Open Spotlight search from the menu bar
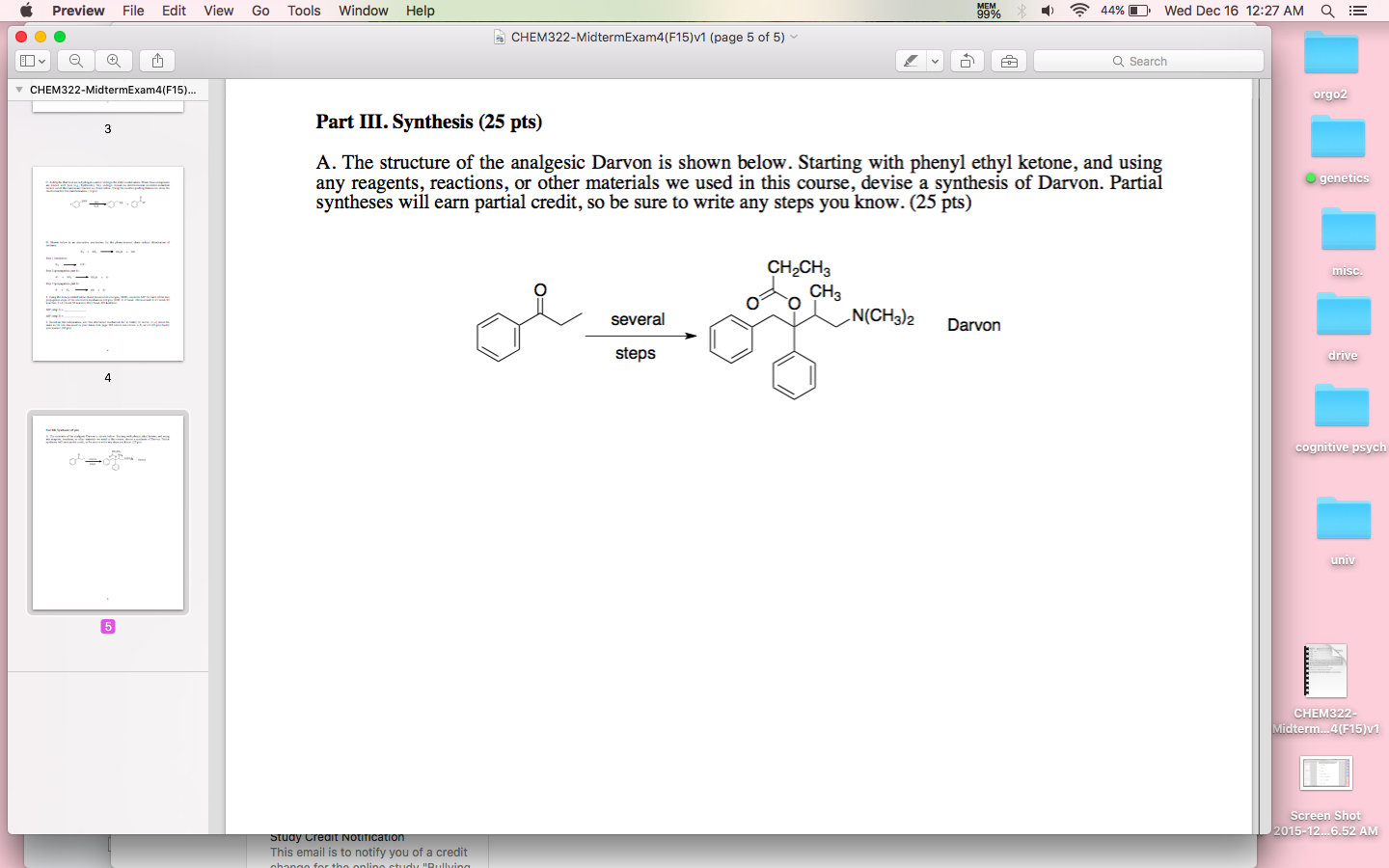The width and height of the screenshot is (1389, 868). click(1327, 11)
